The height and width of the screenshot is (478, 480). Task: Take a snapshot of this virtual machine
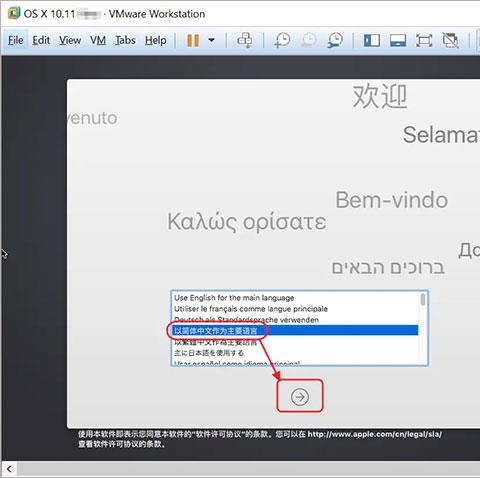point(282,40)
